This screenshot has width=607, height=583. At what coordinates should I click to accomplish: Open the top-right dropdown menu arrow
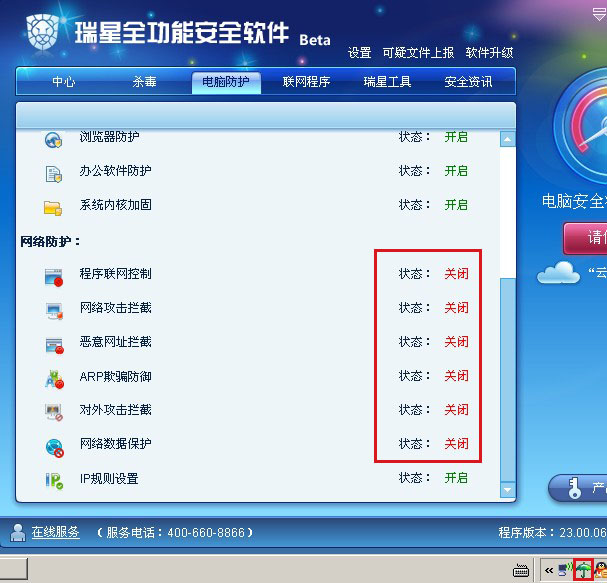[x=599, y=15]
